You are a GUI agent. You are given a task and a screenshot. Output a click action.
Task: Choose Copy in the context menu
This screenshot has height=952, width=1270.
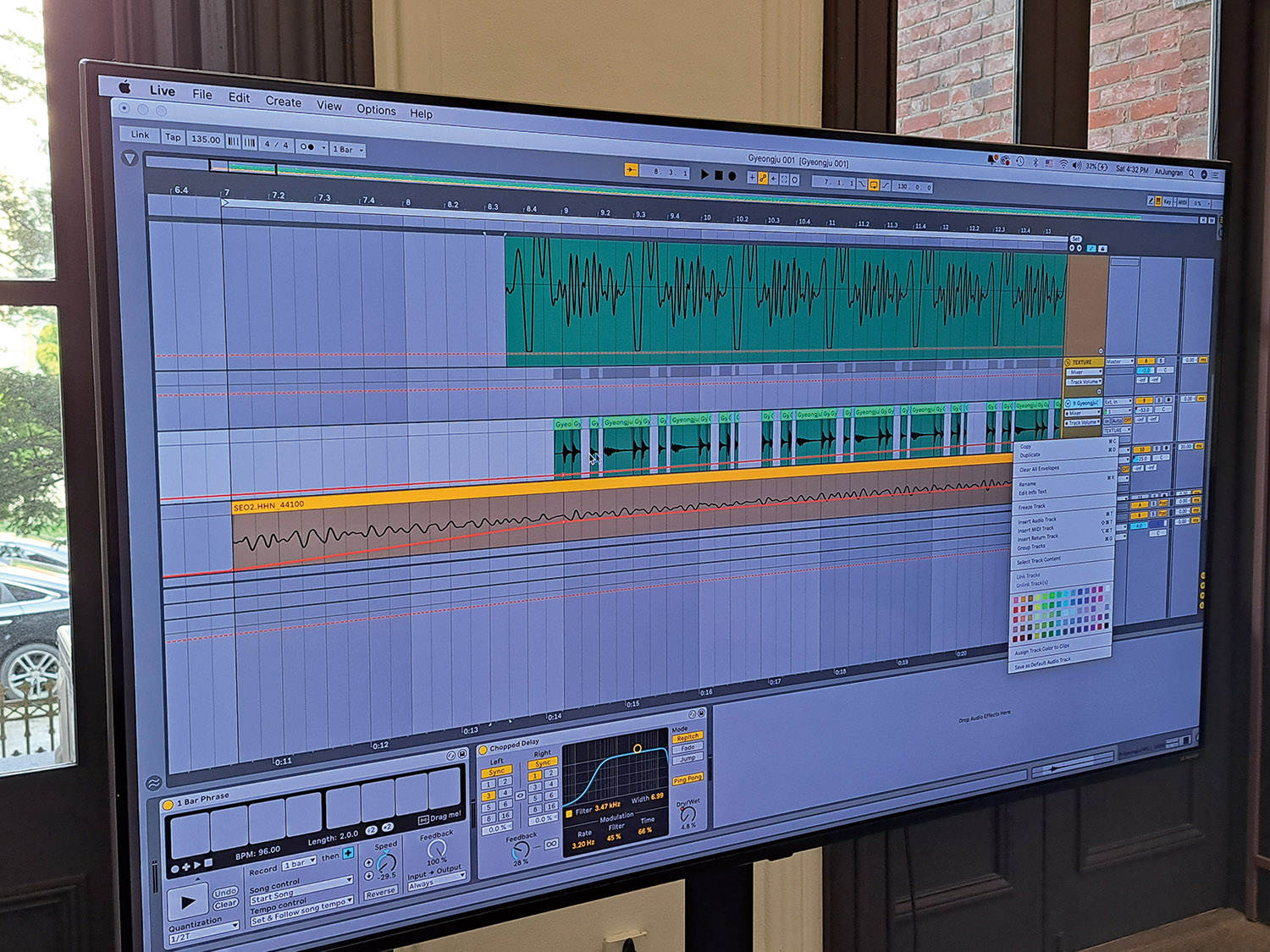point(1025,446)
